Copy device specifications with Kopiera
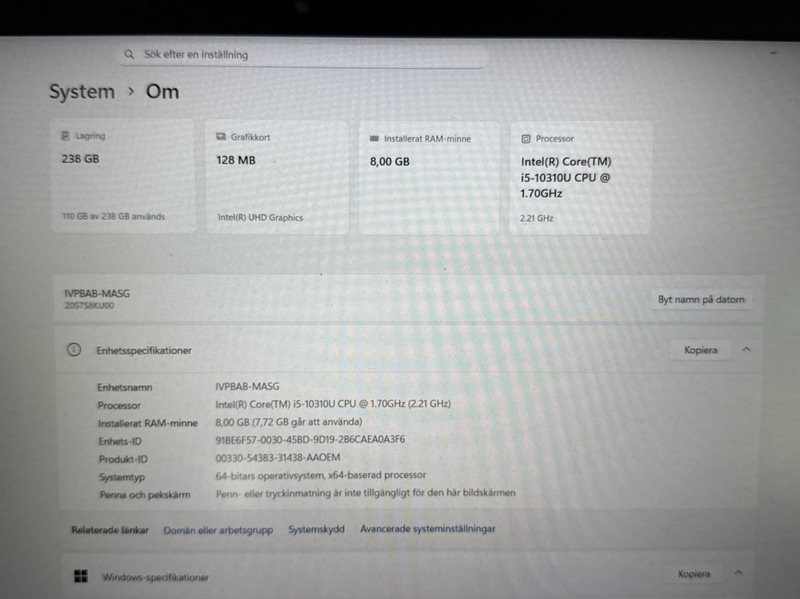 point(700,350)
